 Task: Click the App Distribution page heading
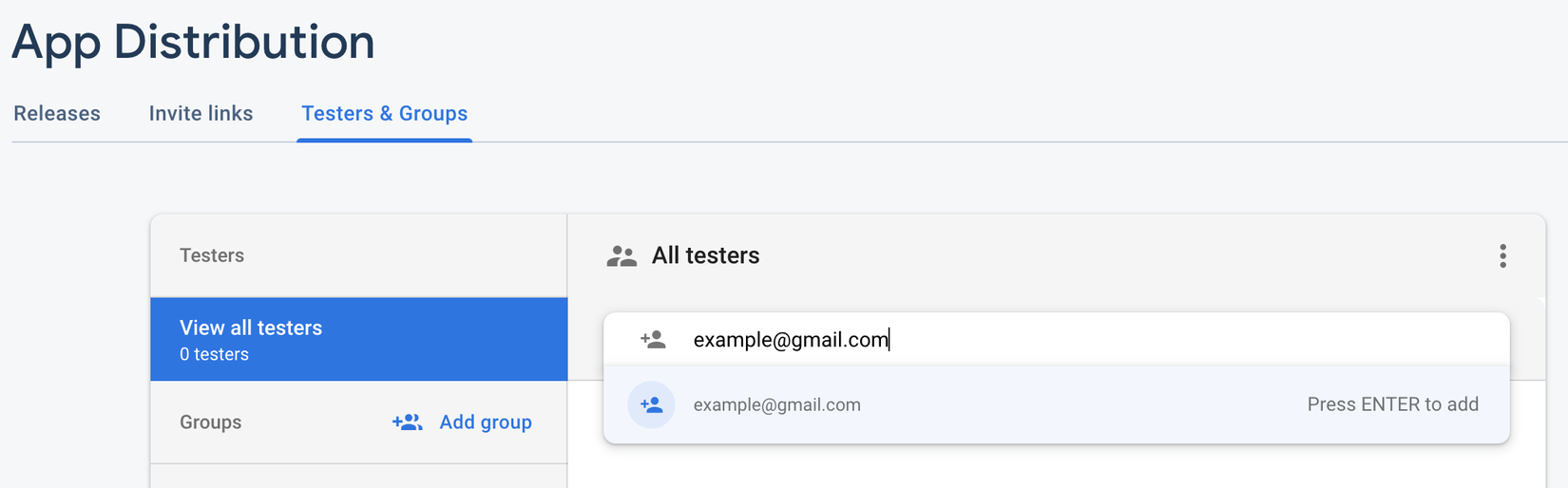point(194,43)
